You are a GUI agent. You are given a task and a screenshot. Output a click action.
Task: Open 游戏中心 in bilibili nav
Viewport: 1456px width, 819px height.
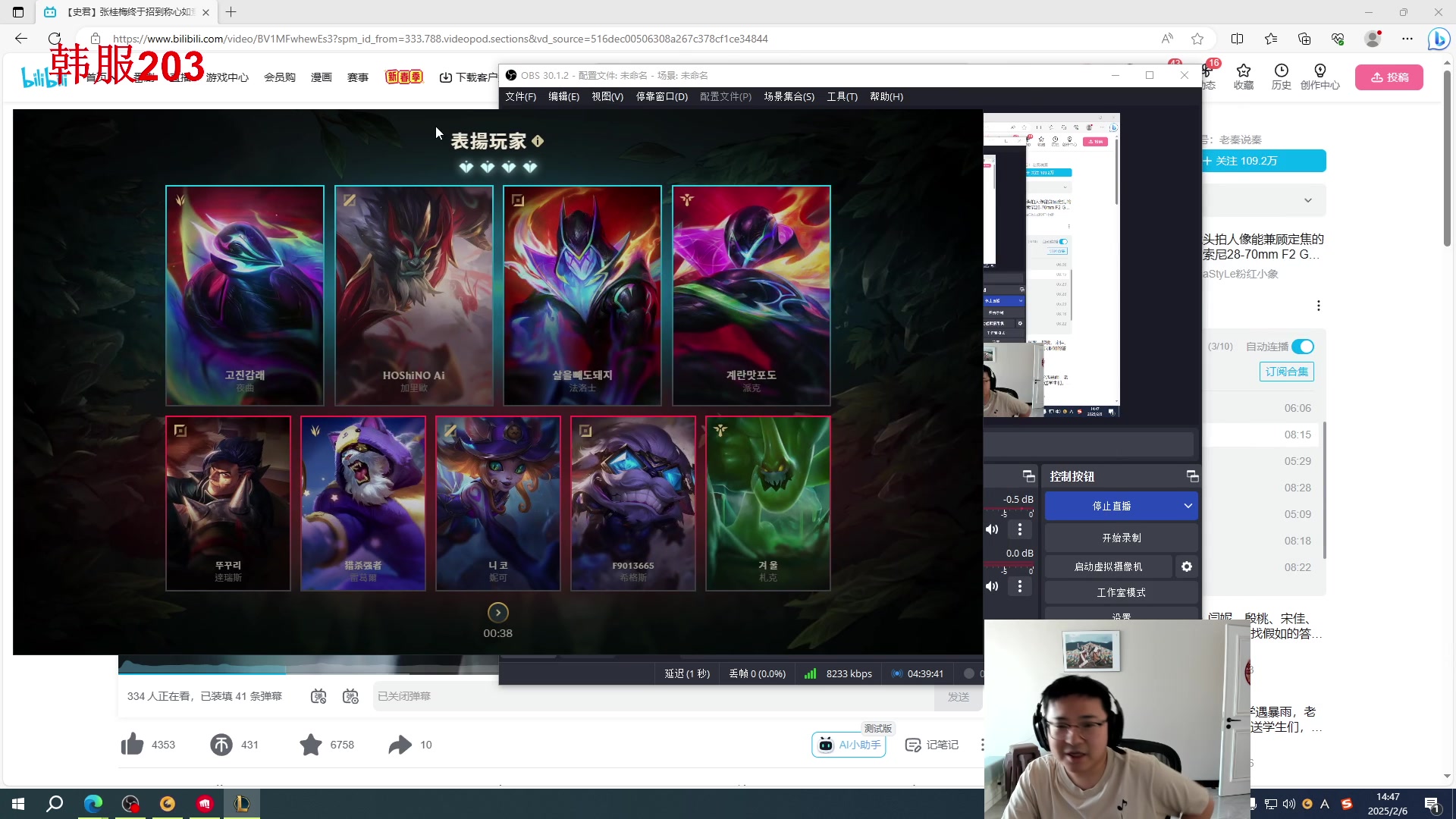click(x=227, y=77)
